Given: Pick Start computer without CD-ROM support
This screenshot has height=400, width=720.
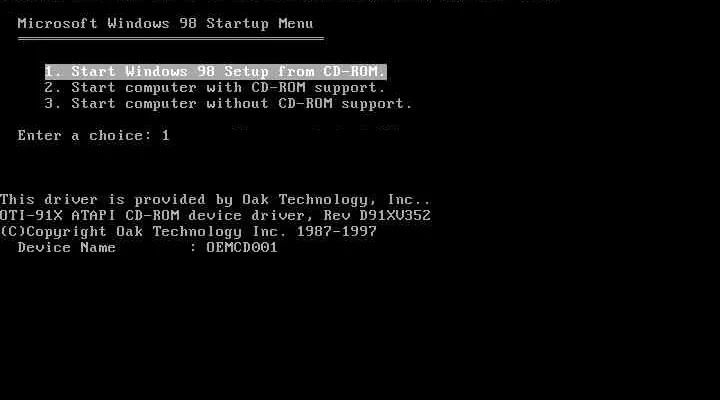Looking at the screenshot, I should coord(228,104).
